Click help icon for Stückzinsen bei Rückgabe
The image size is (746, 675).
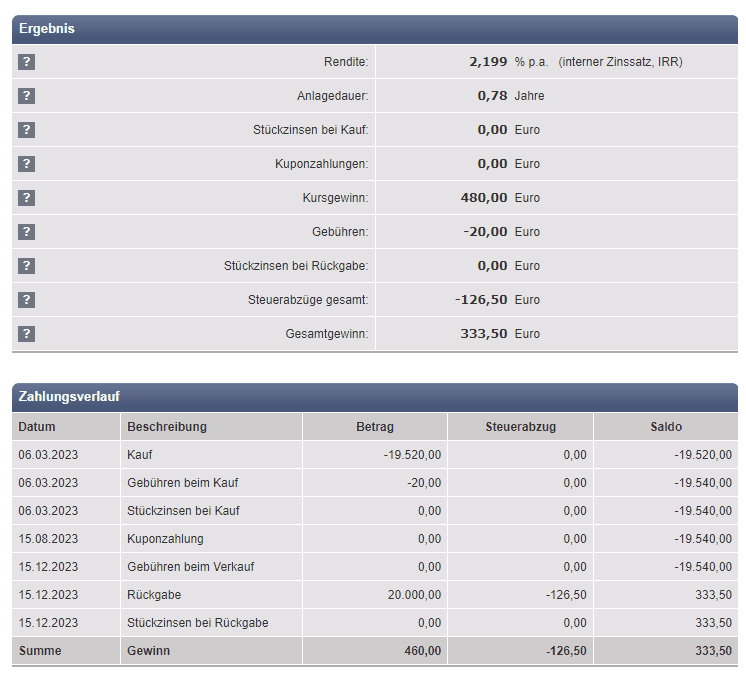point(27,266)
